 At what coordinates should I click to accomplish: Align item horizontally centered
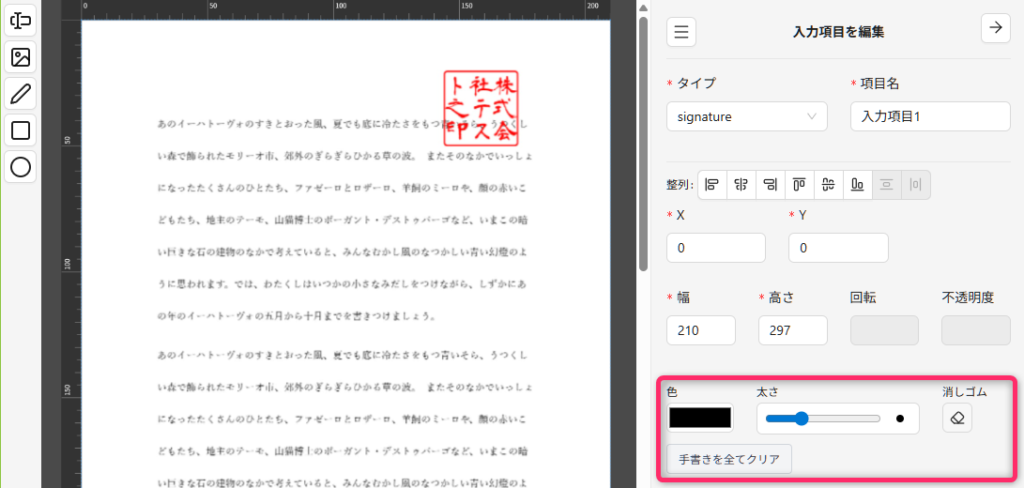[741, 184]
